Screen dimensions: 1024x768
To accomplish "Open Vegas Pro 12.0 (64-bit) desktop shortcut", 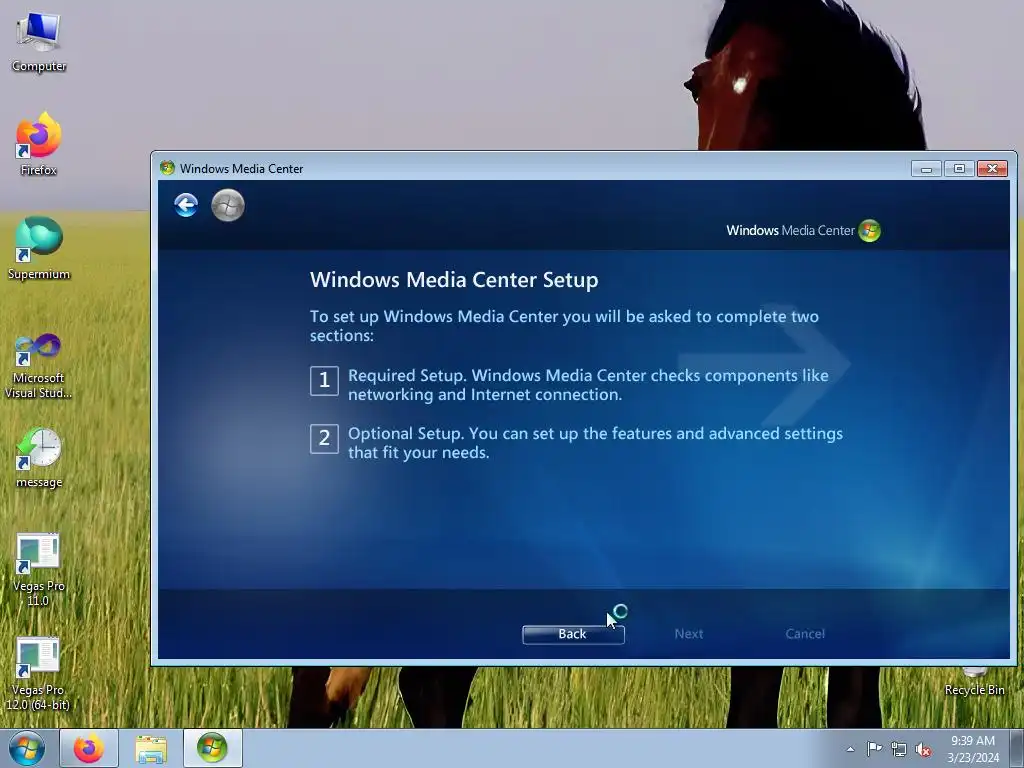I will click(x=38, y=674).
